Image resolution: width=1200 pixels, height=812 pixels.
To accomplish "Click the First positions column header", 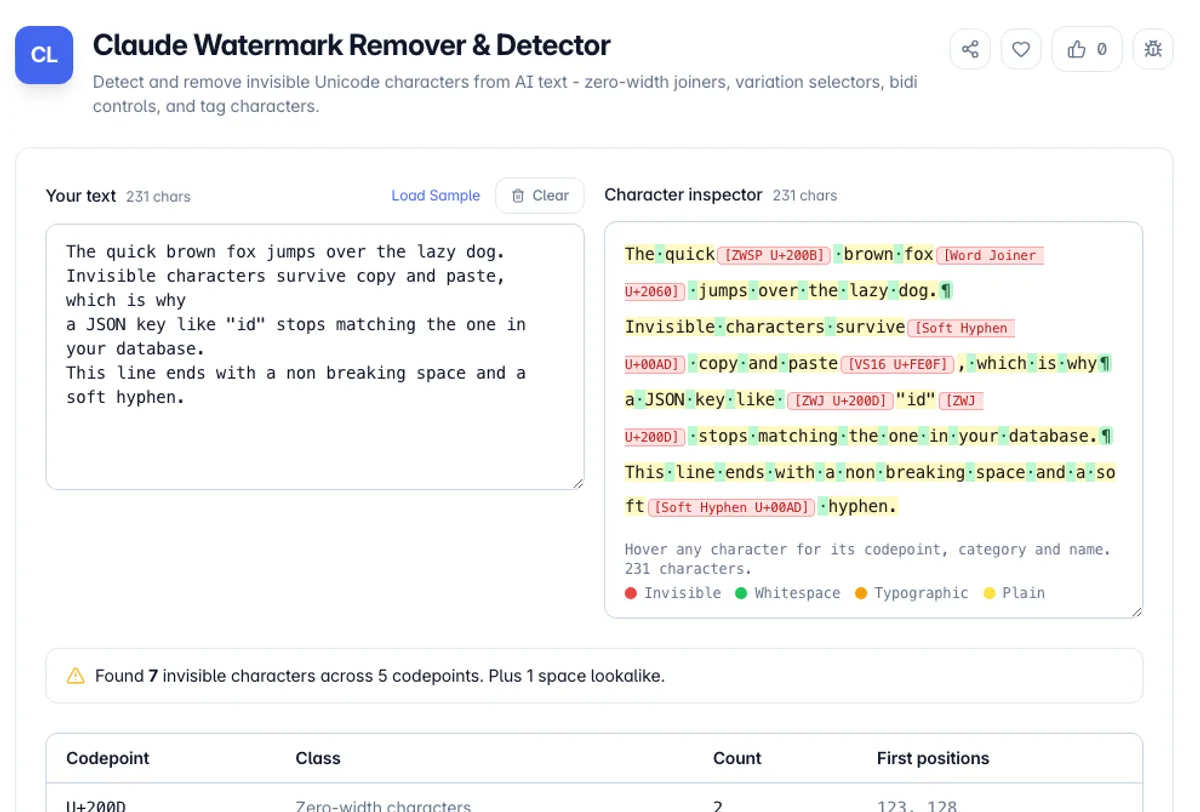I will pyautogui.click(x=933, y=758).
